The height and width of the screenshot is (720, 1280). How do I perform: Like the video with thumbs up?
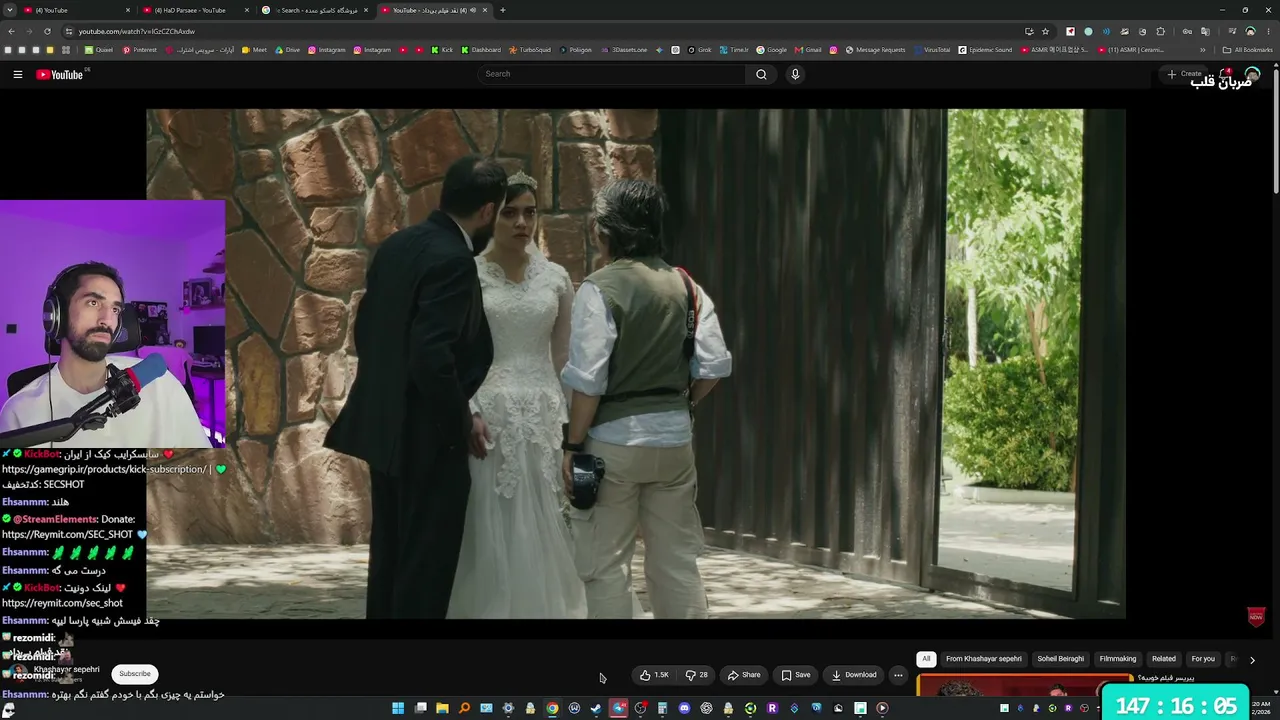point(654,675)
